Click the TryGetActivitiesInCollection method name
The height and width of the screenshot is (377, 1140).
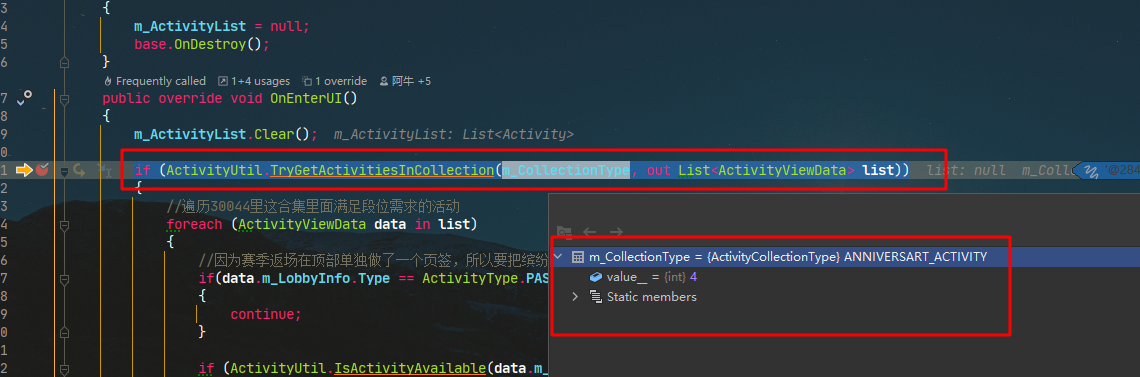[382, 170]
